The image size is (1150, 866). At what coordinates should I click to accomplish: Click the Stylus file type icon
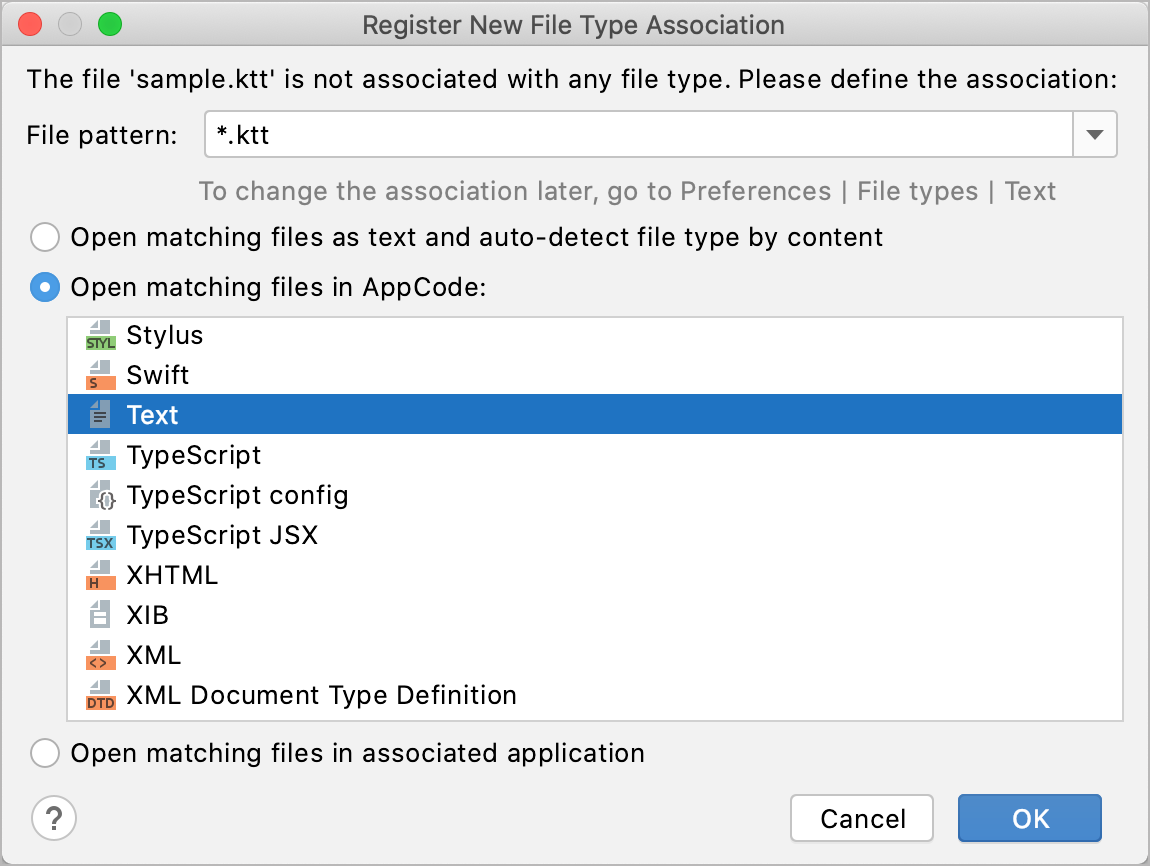coord(101,335)
